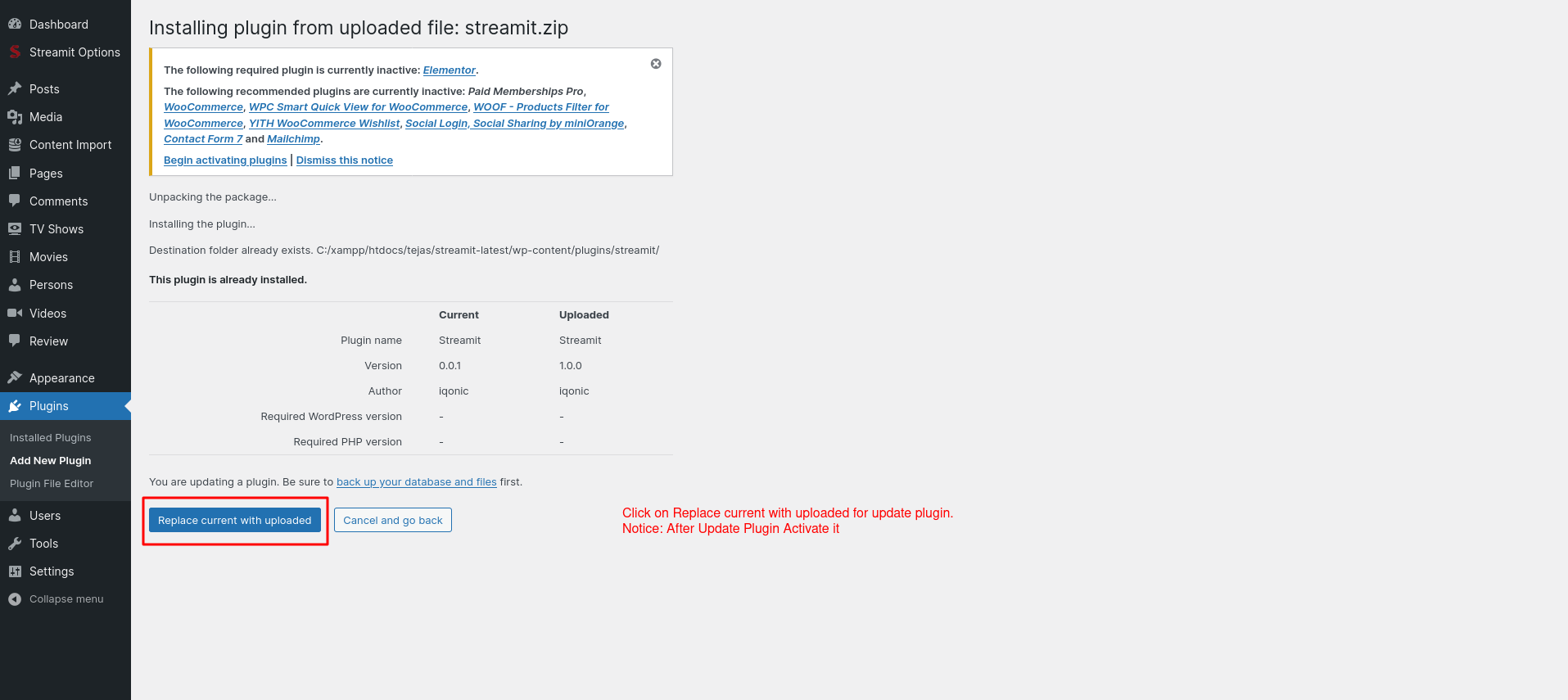Screen dimensions: 1568x700
Task: Click Movies menu label
Action: 48,257
